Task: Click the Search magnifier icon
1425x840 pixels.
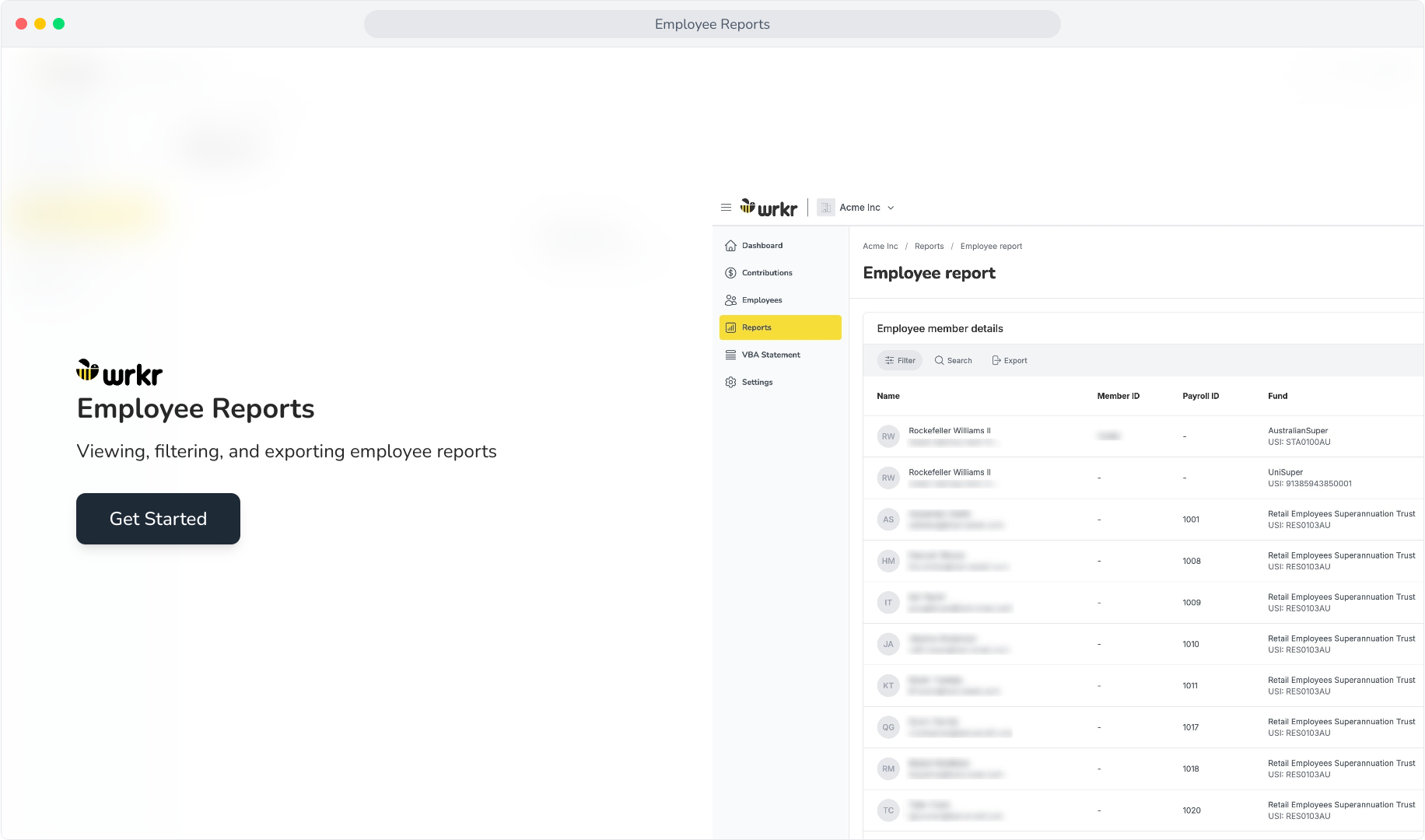Action: [x=939, y=360]
